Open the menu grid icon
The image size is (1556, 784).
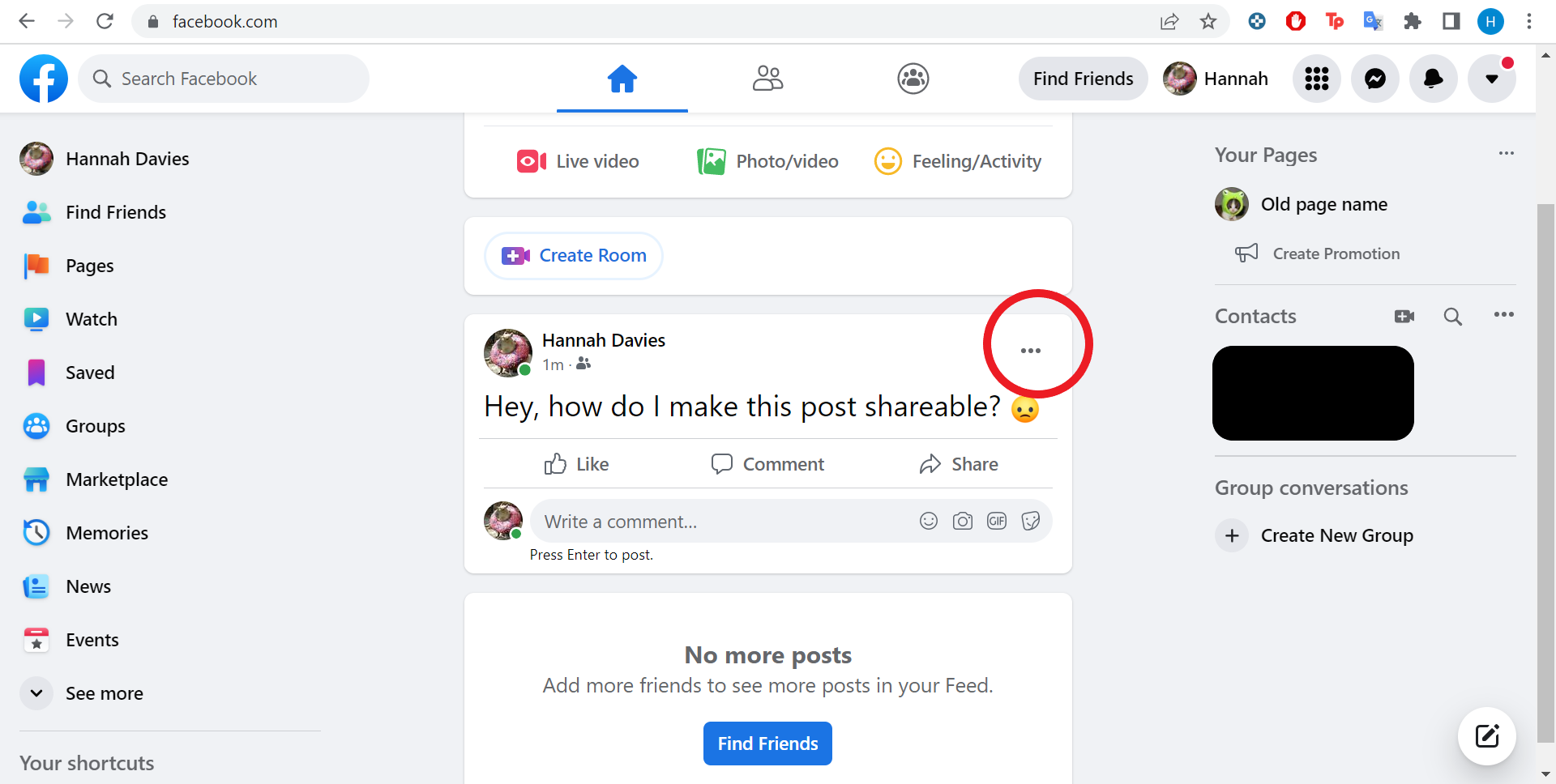coord(1317,79)
